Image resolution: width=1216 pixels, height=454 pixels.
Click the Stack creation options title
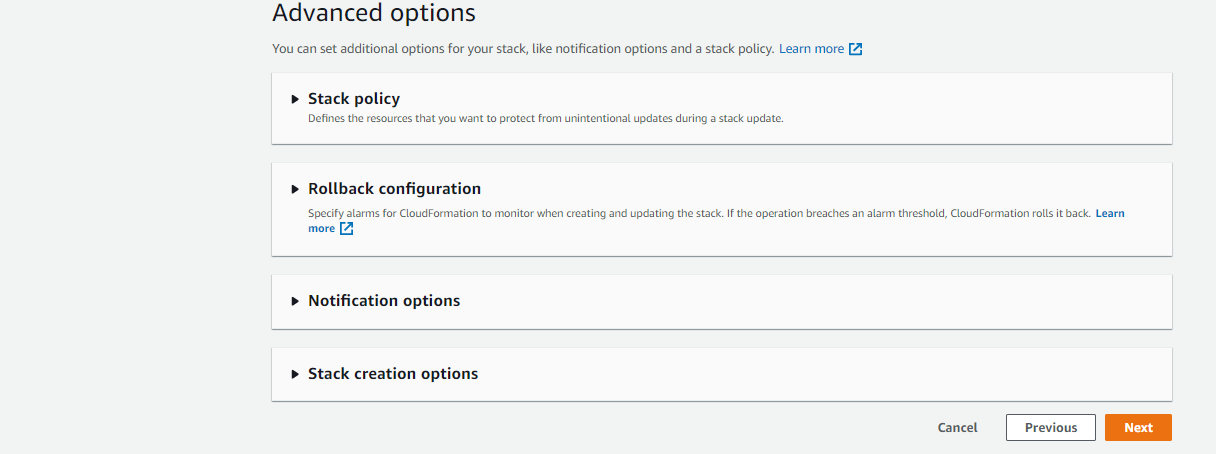tap(393, 374)
